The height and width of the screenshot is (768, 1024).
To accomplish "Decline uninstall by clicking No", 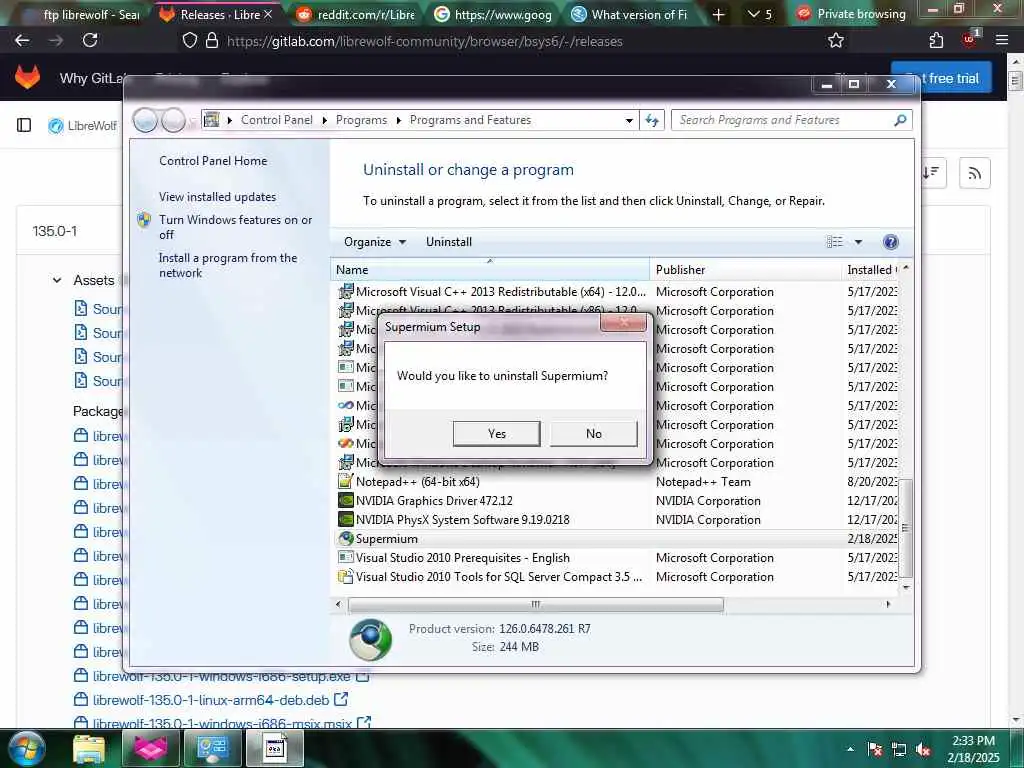I will tap(594, 434).
